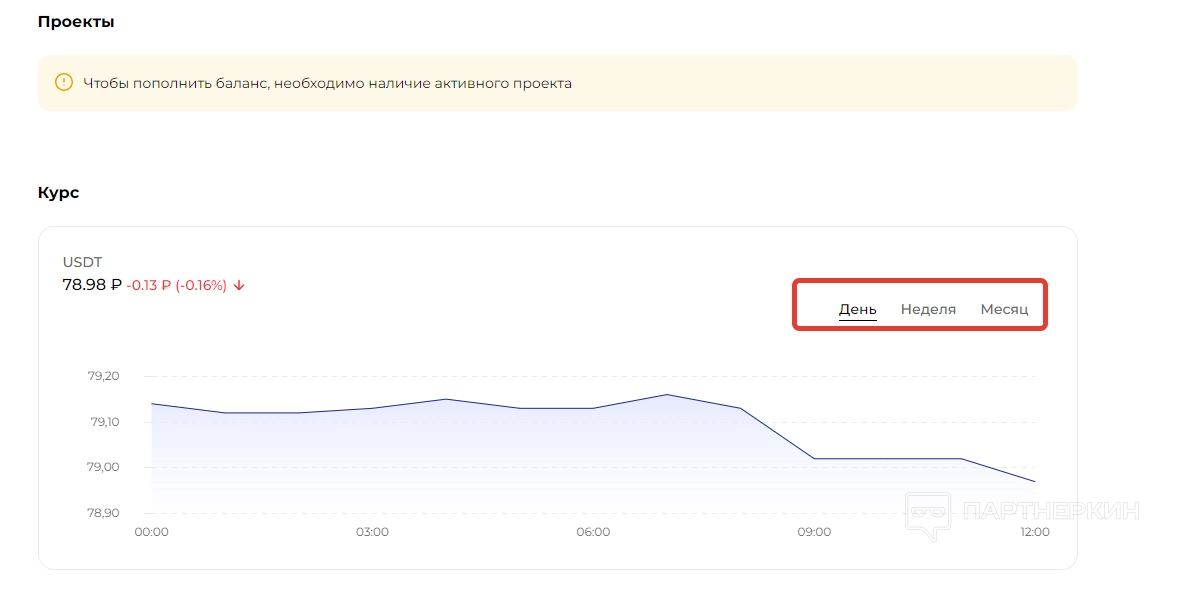The width and height of the screenshot is (1191, 594).
Task: Show the Месяц rate chart
Action: click(1004, 309)
